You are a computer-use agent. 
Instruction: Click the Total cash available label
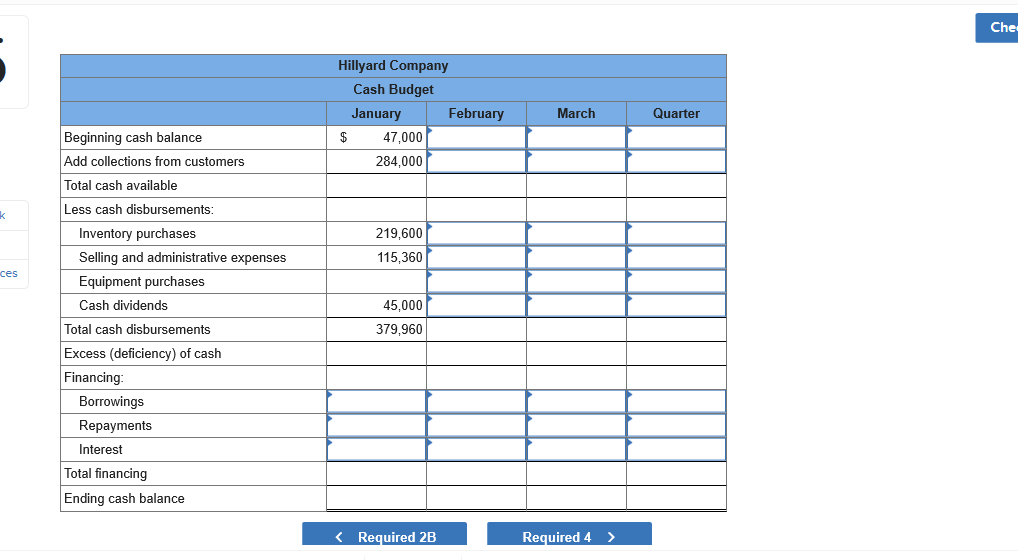tap(120, 186)
